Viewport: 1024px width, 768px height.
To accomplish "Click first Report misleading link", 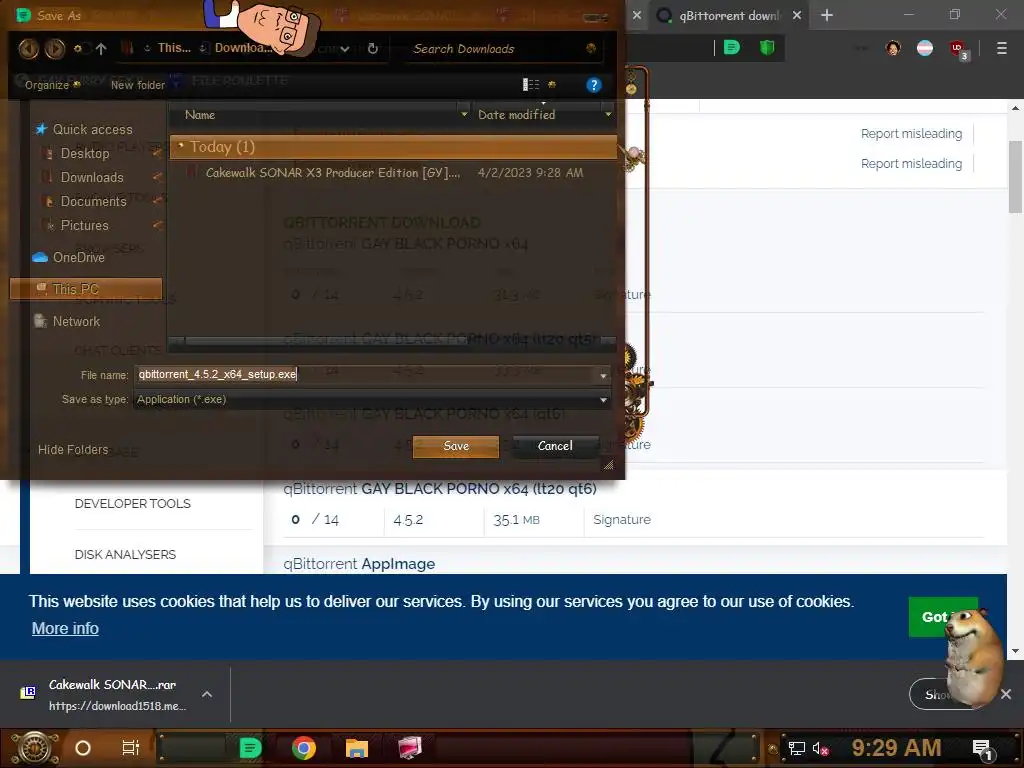I will (x=911, y=134).
